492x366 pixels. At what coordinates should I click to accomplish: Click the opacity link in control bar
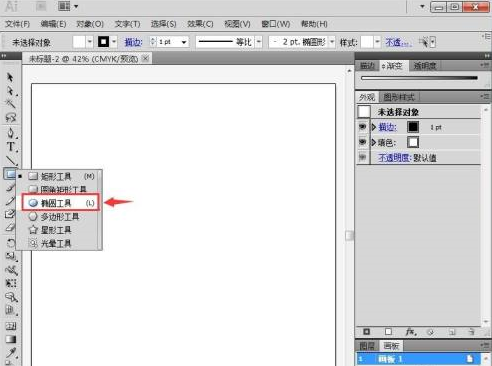(x=398, y=42)
